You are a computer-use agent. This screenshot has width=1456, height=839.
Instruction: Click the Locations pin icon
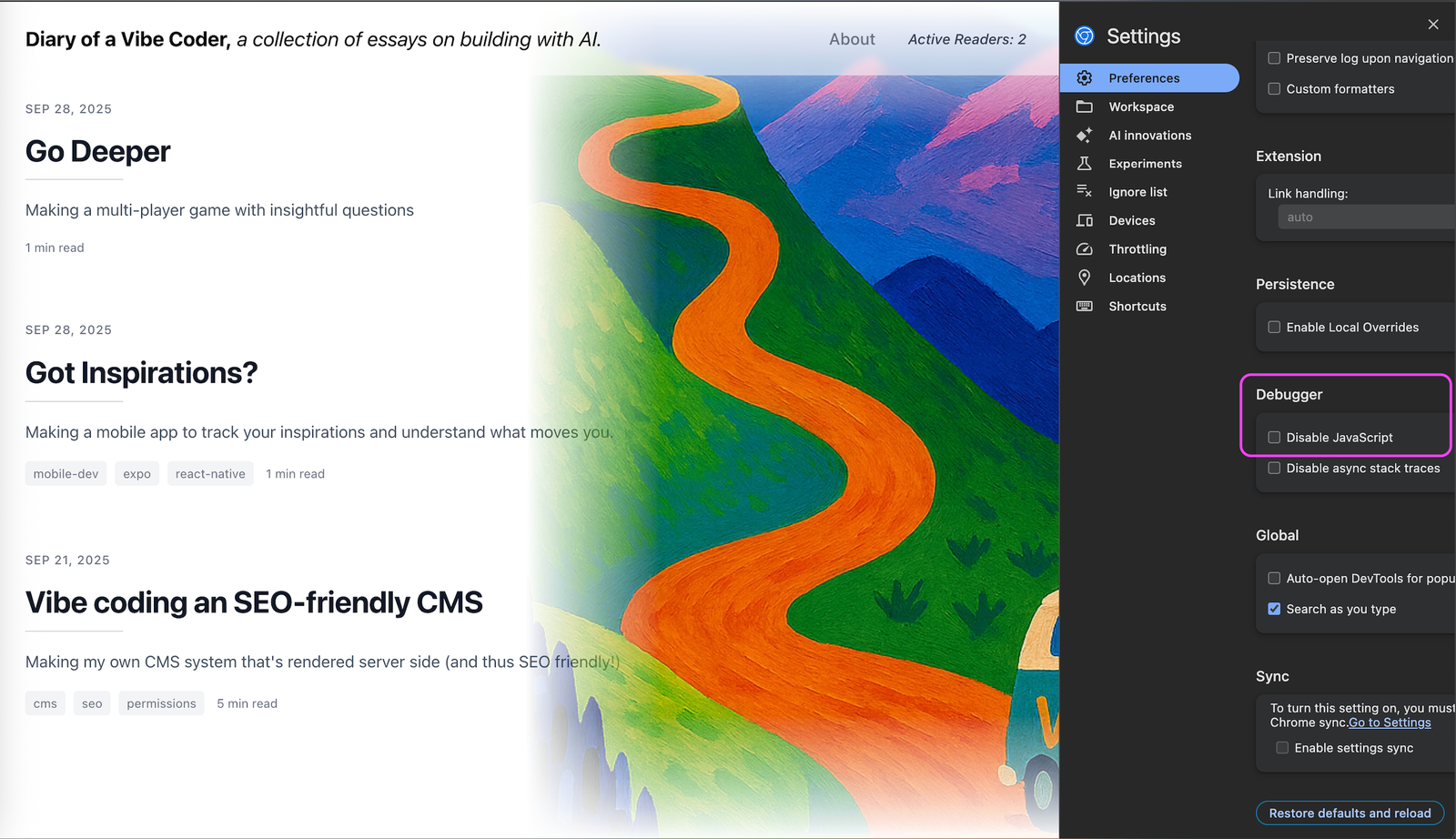point(1084,278)
